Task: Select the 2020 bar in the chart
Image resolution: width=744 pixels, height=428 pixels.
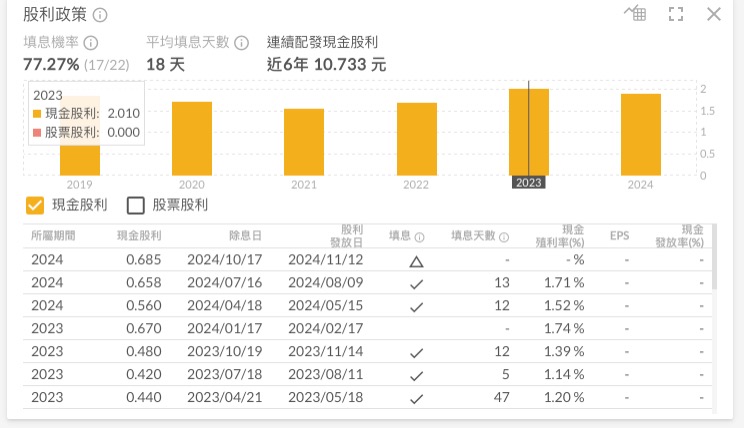Action: pyautogui.click(x=192, y=138)
